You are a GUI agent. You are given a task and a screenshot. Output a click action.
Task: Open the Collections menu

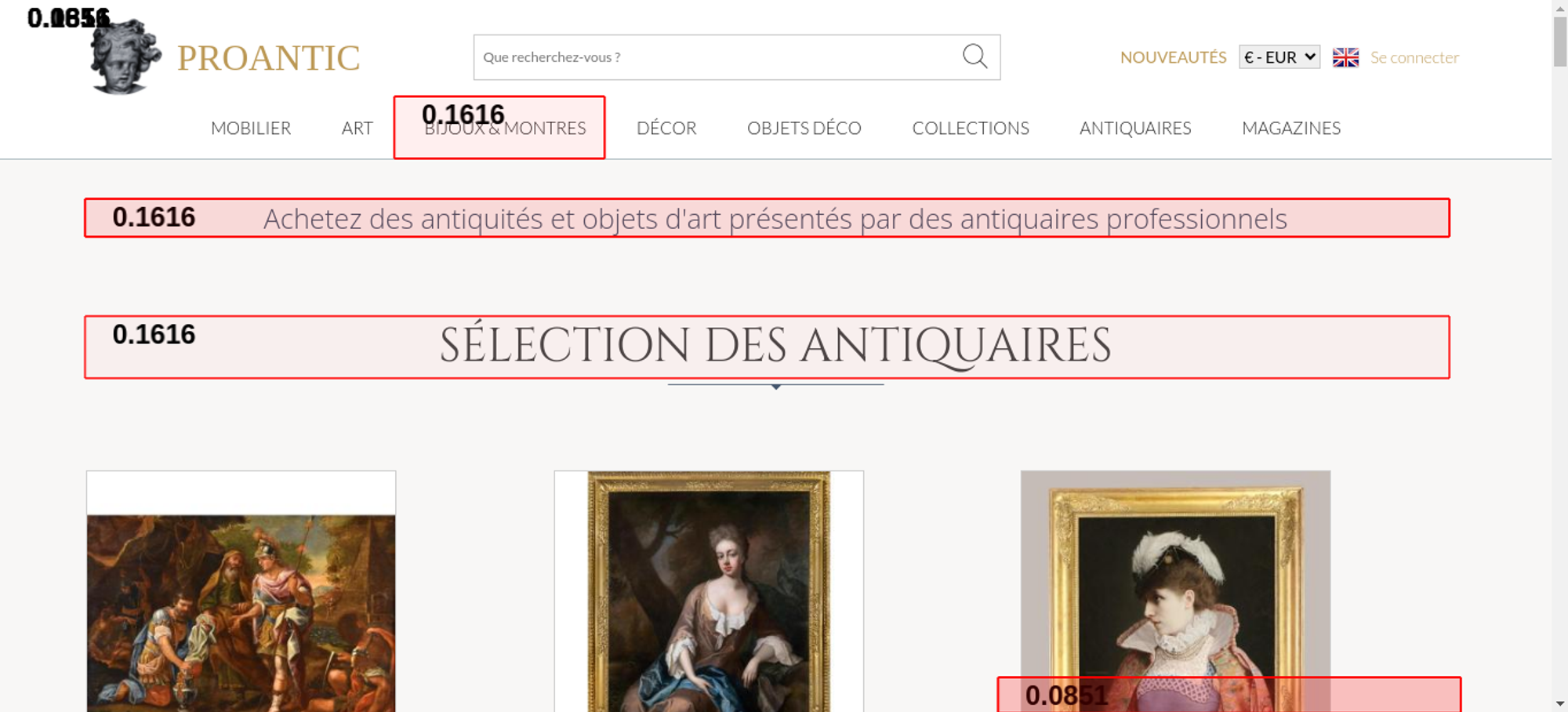click(970, 128)
